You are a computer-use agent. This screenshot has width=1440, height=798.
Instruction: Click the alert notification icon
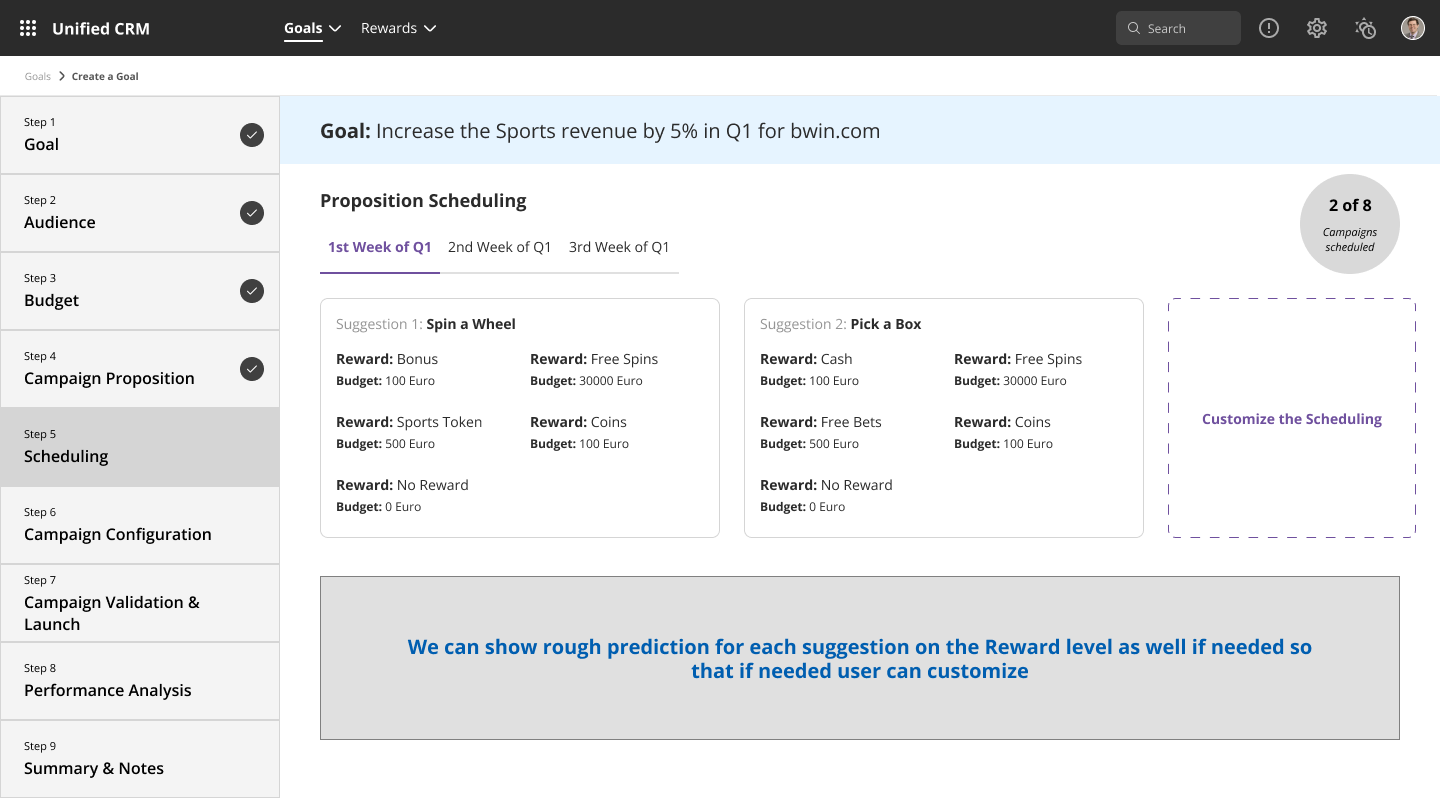point(1269,28)
